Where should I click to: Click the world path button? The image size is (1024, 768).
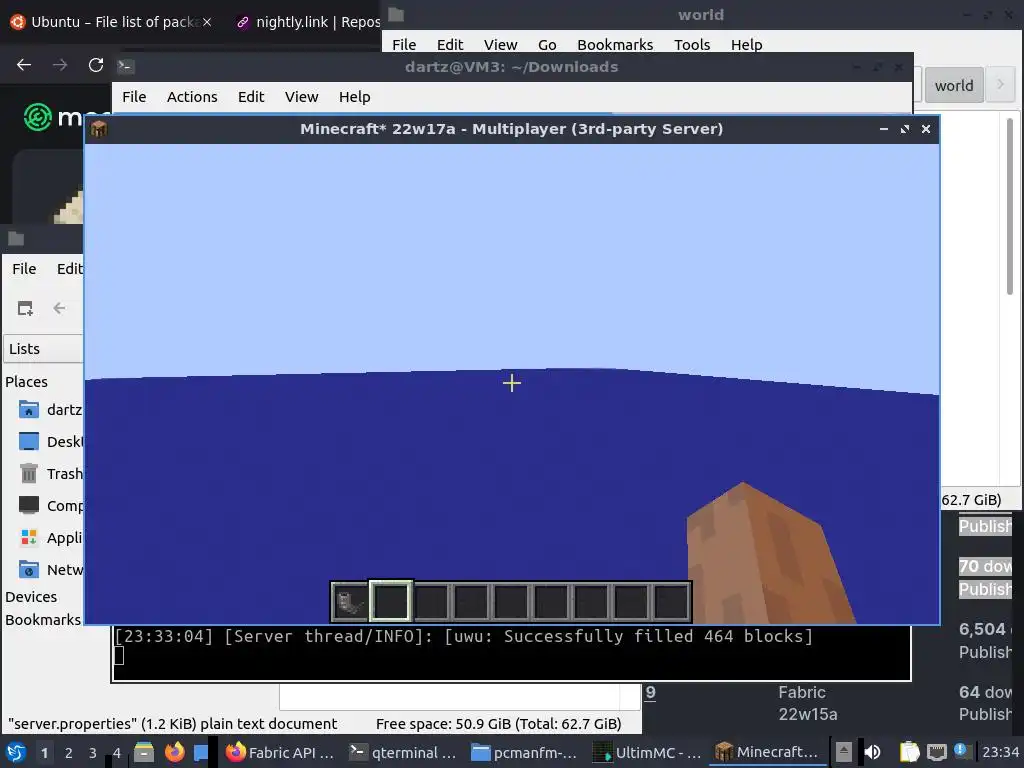coord(953,86)
